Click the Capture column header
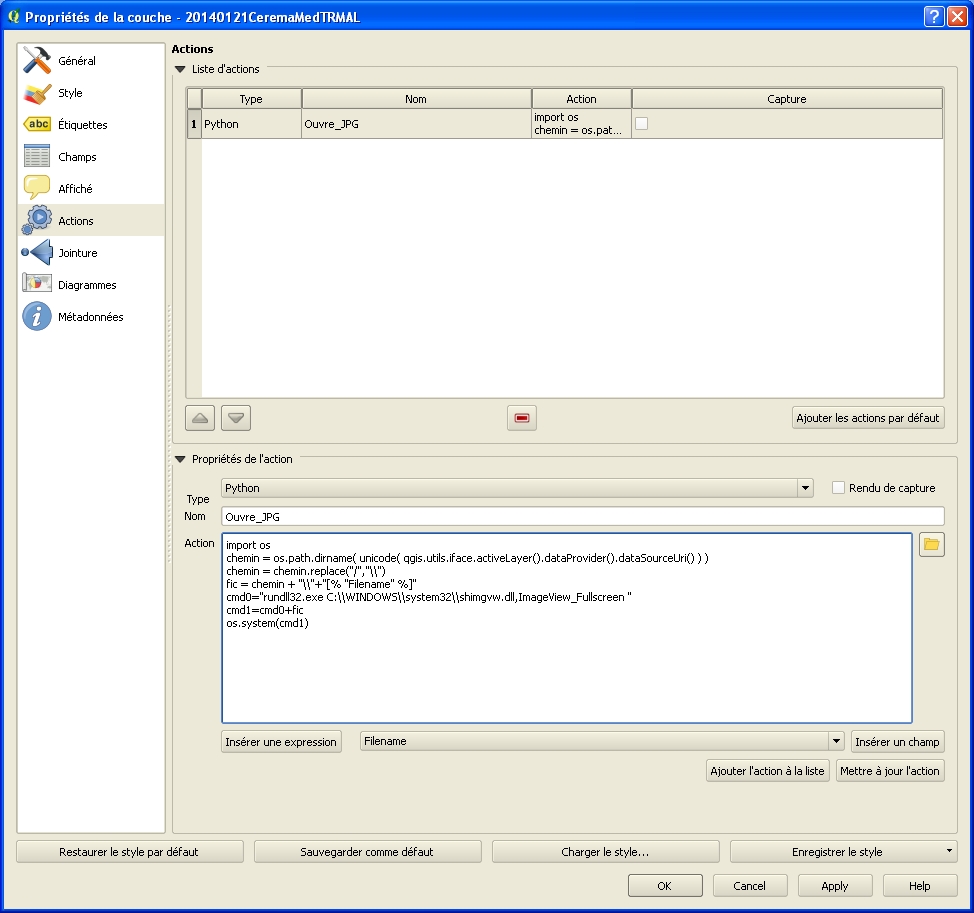The height and width of the screenshot is (913, 974). tap(787, 99)
